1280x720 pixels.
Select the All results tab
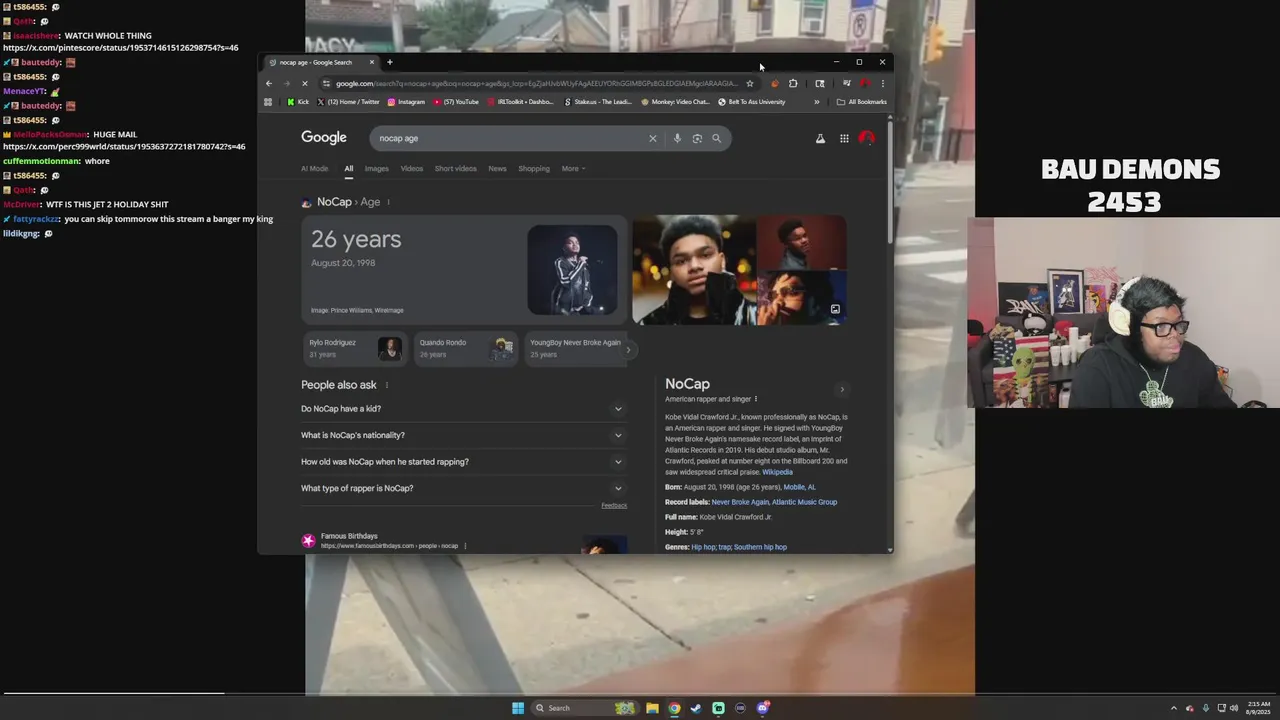tap(349, 168)
